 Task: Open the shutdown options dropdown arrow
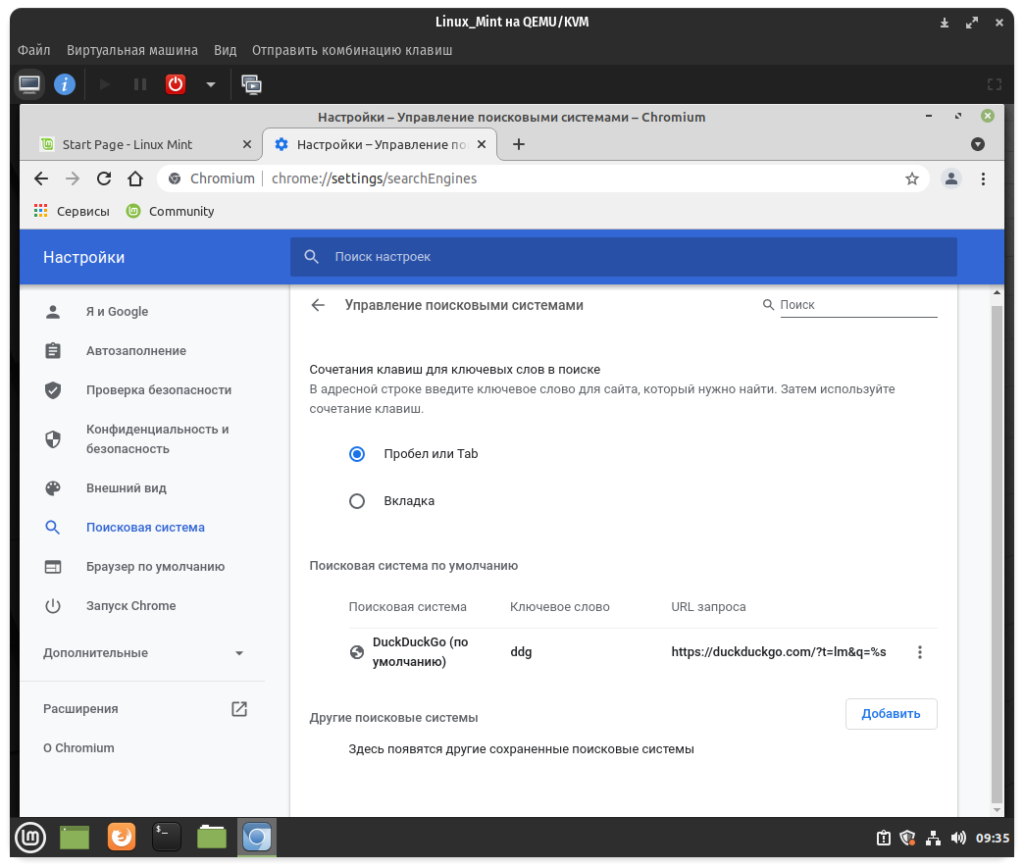coord(210,85)
